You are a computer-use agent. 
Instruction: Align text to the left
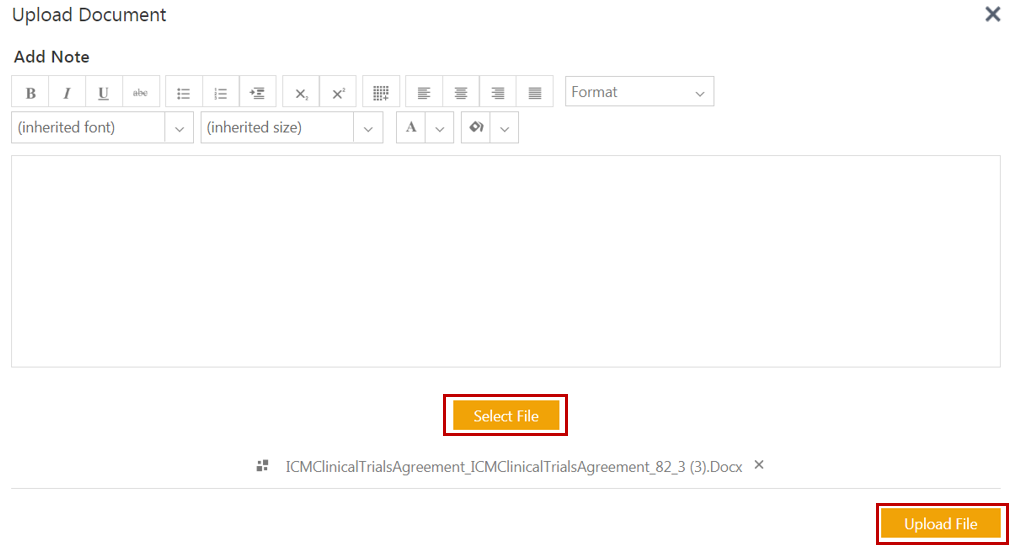pos(424,93)
